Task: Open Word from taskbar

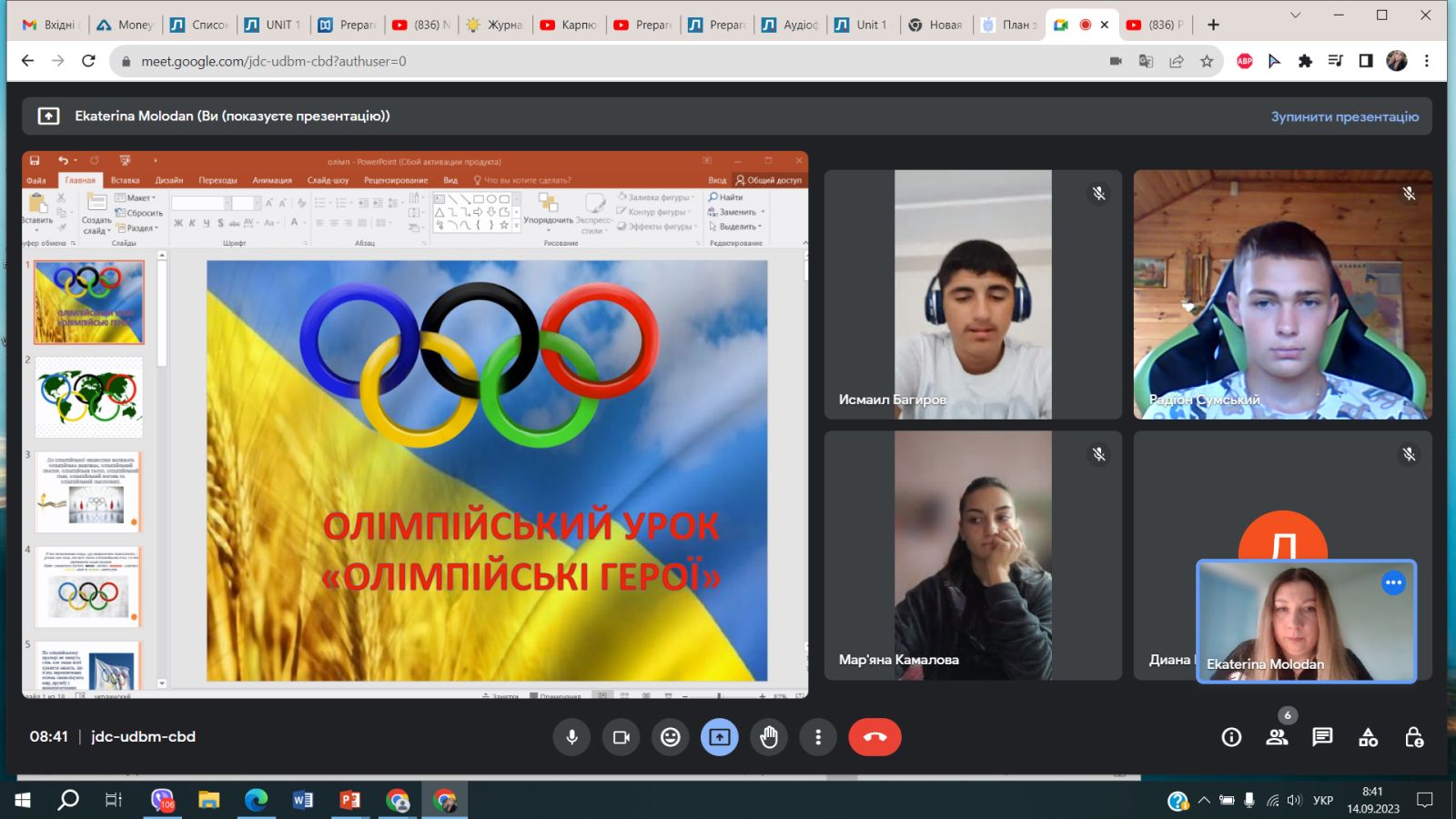Action: [x=303, y=800]
